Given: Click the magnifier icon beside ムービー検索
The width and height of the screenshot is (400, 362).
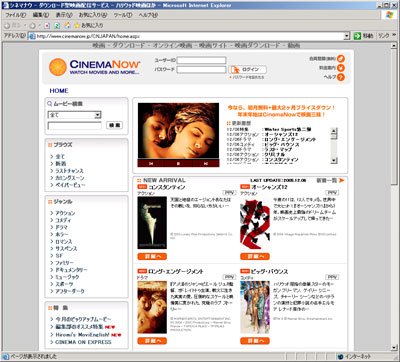Looking at the screenshot, I should [x=50, y=104].
